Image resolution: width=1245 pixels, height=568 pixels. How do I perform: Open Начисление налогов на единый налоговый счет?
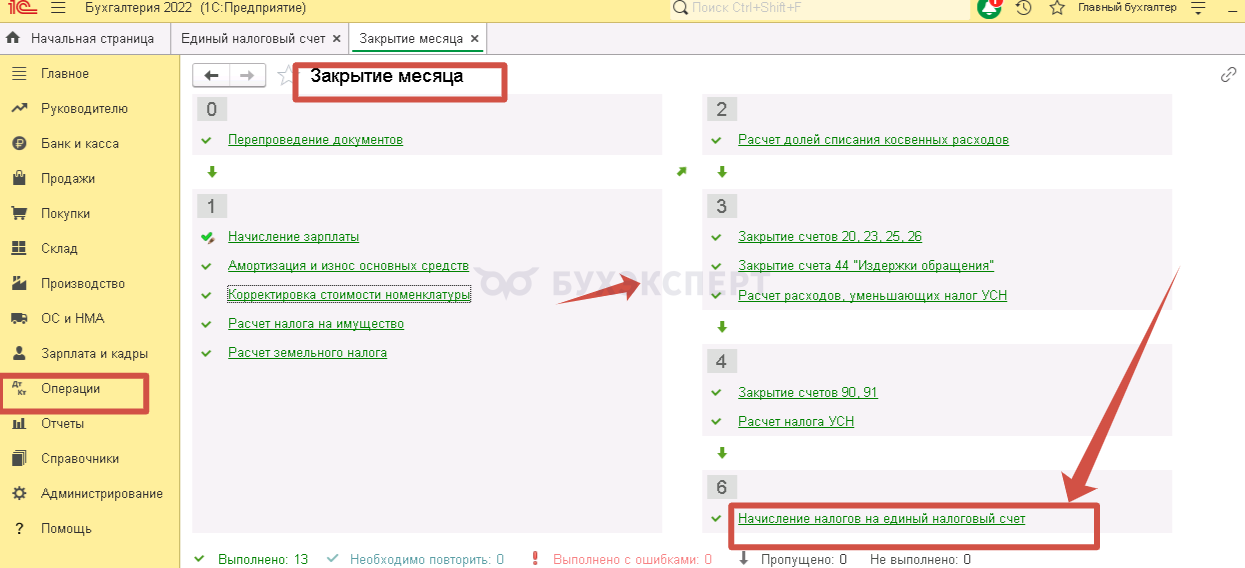882,519
